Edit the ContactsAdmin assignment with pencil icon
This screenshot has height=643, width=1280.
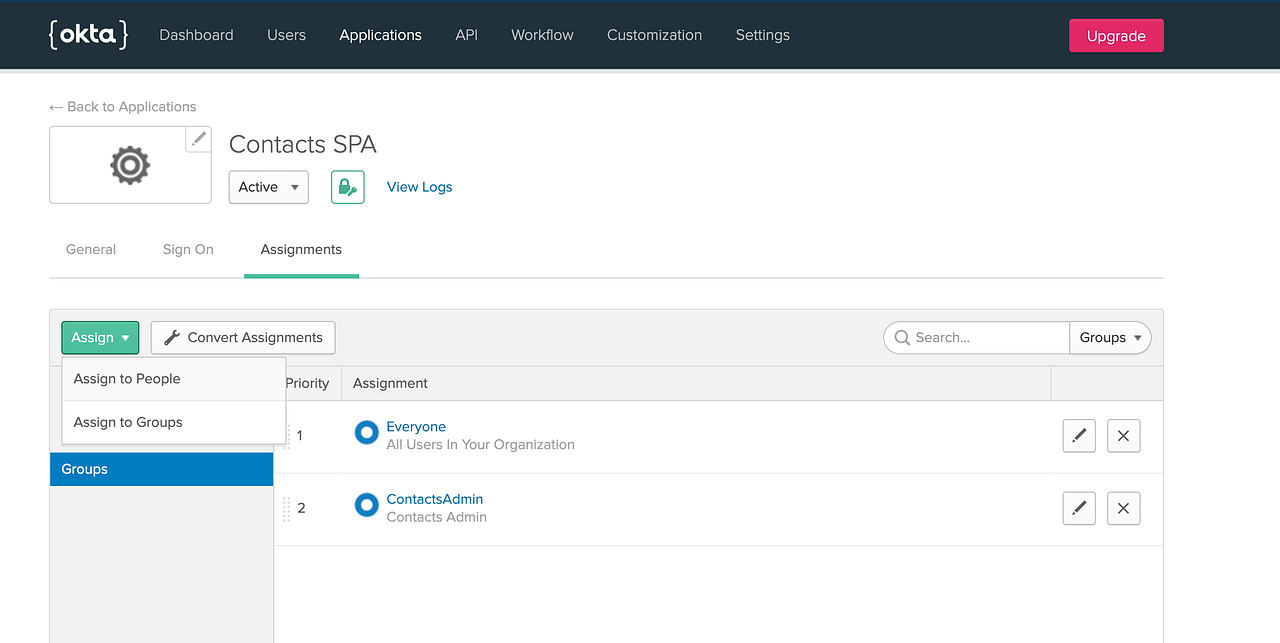(x=1079, y=508)
